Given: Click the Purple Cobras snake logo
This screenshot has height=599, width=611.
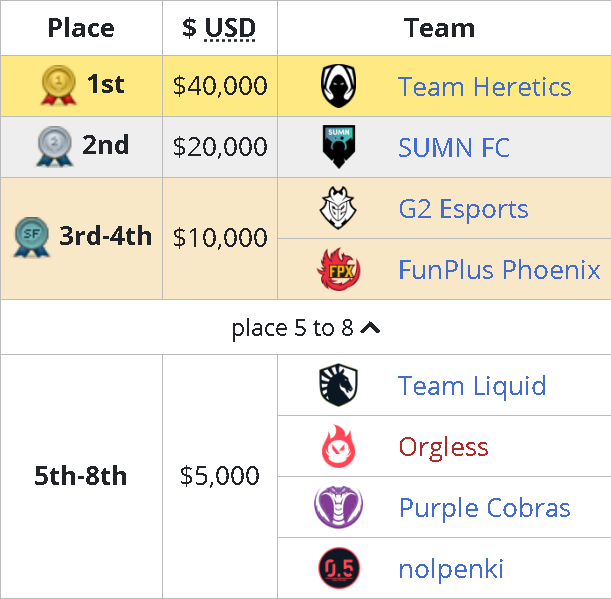Looking at the screenshot, I should 339,508.
